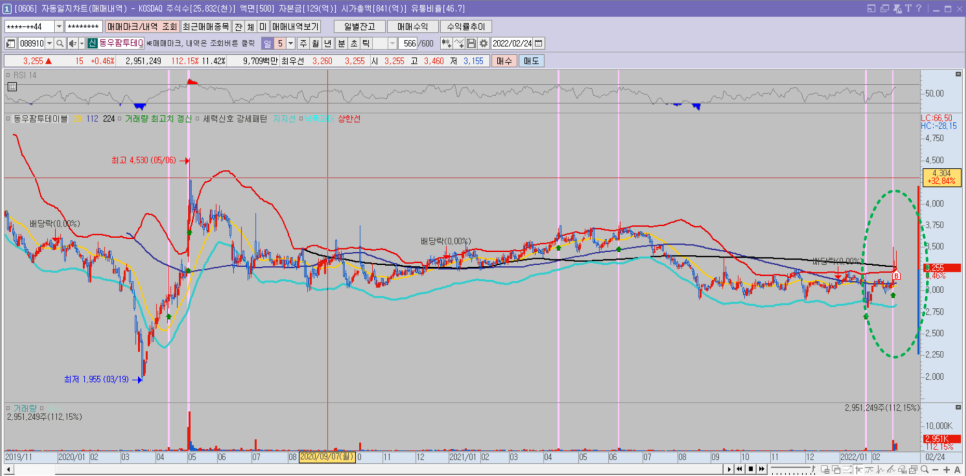Viewport: 966px width, 476px height.
Task: Open 수익률추이 tab
Action: (x=466, y=26)
